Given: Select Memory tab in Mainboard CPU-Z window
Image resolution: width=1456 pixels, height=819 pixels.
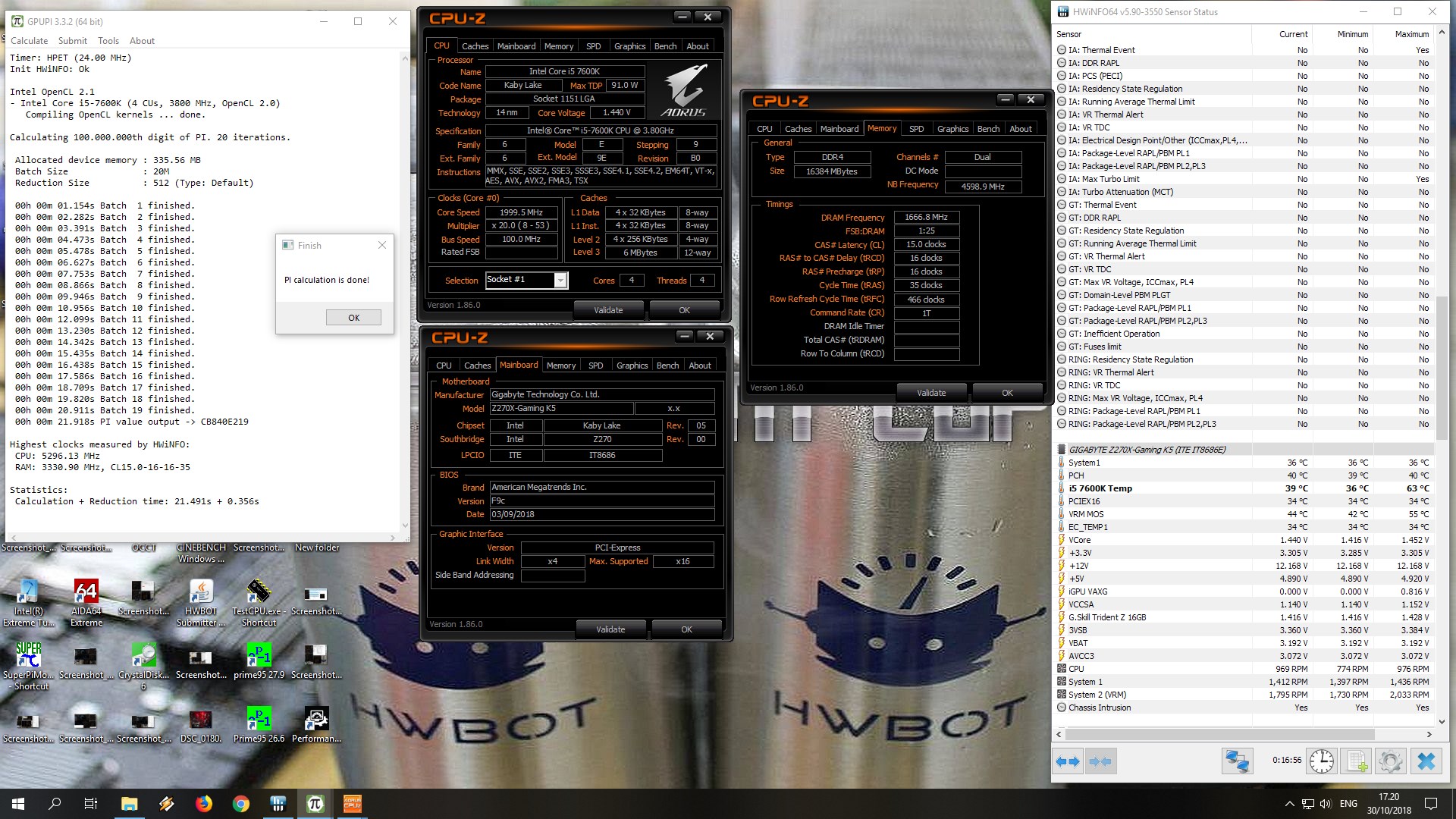Looking at the screenshot, I should click(x=561, y=366).
